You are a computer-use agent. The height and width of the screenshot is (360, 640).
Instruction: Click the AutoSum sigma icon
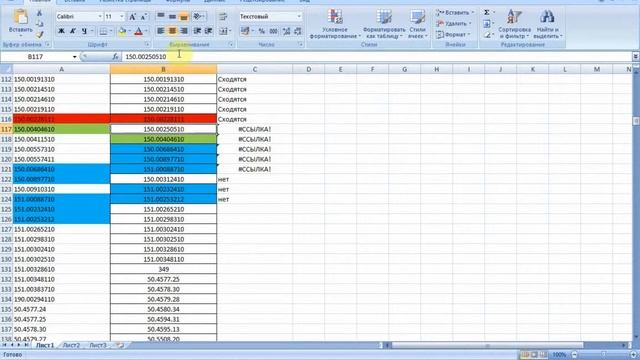(x=487, y=13)
